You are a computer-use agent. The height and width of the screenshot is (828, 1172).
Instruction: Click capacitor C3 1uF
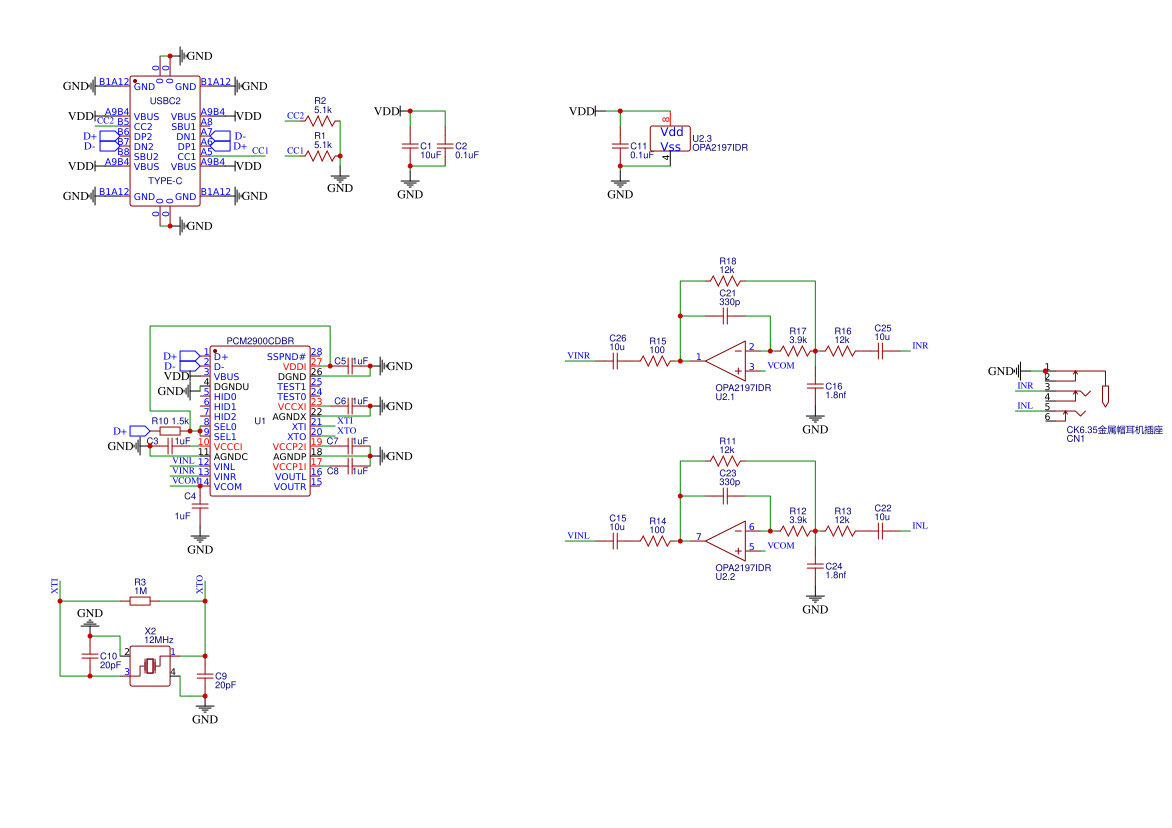(170, 446)
